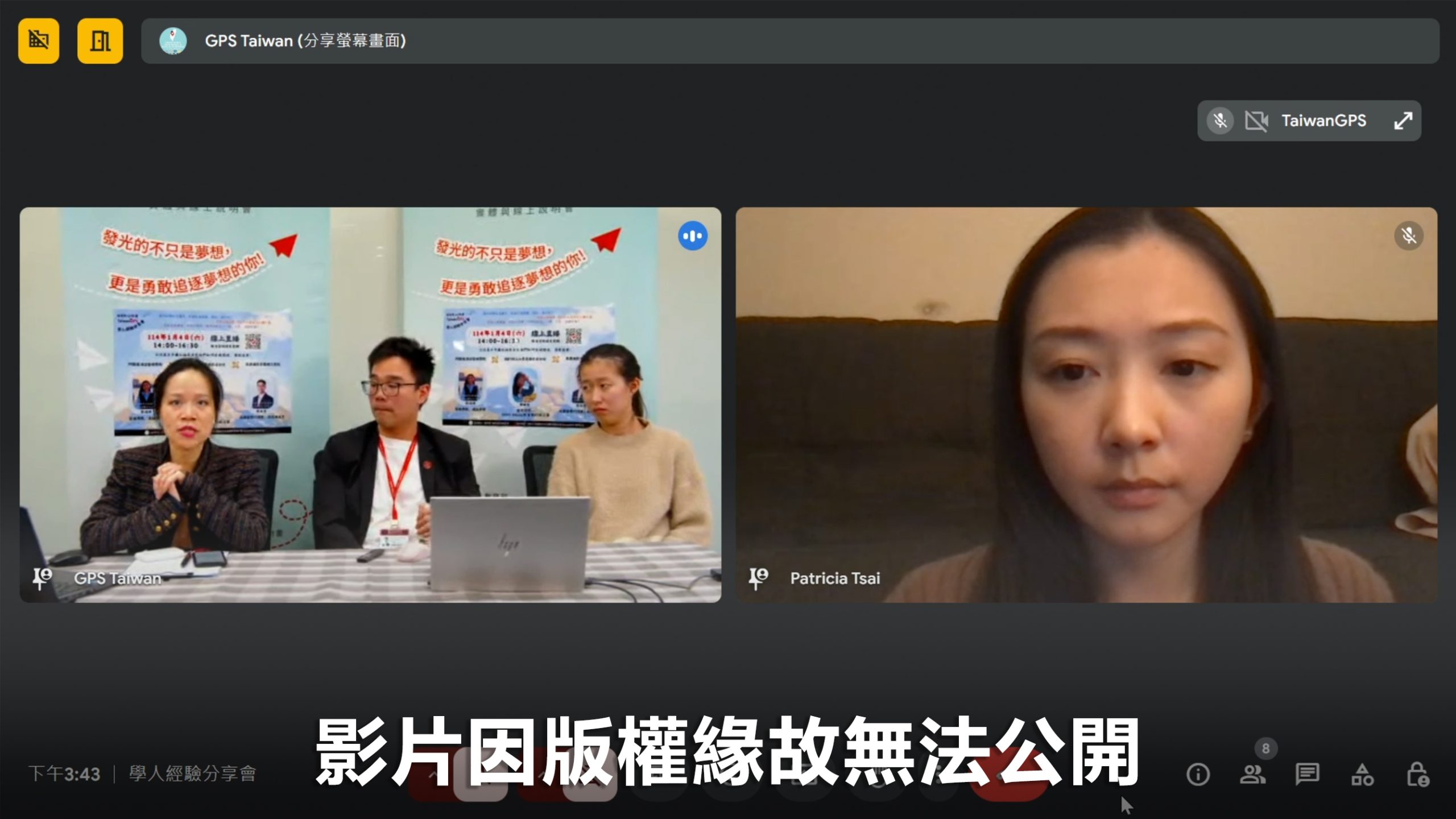Click the yellow door icon button
The height and width of the screenshot is (819, 1456).
(100, 41)
